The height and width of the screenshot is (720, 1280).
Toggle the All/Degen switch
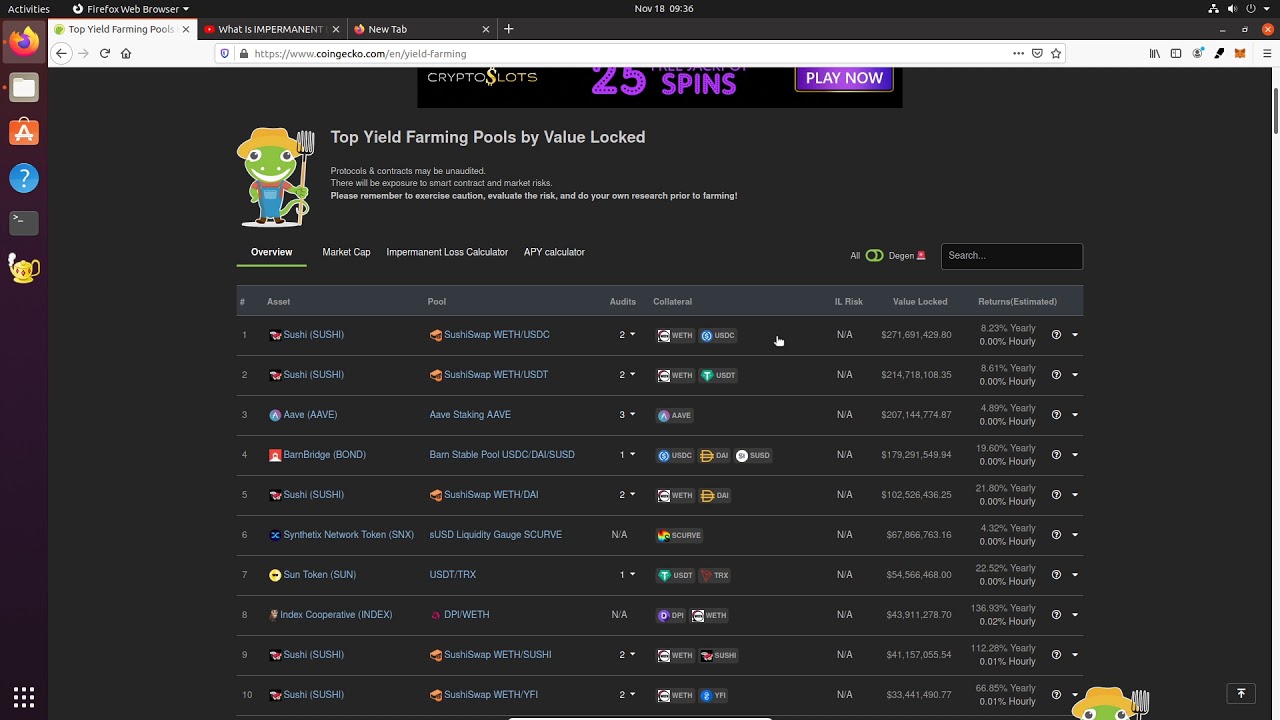click(x=874, y=256)
